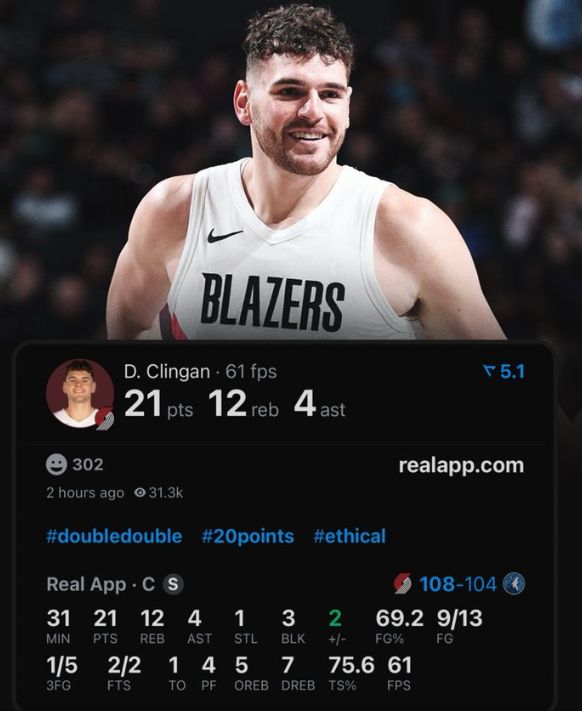Tap the smiley reaction icon
This screenshot has width=582, height=711.
tap(57, 465)
